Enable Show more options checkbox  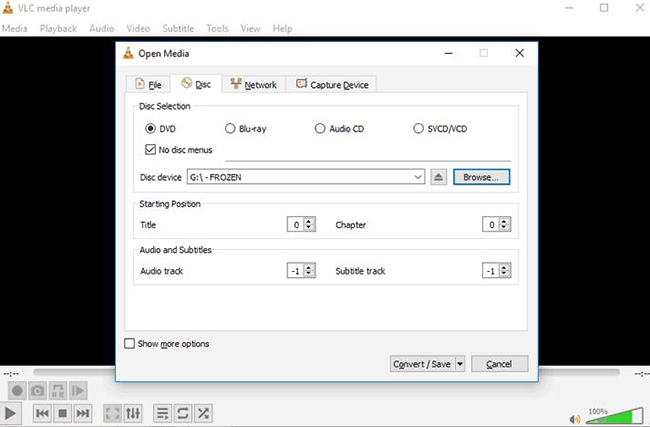pos(129,344)
